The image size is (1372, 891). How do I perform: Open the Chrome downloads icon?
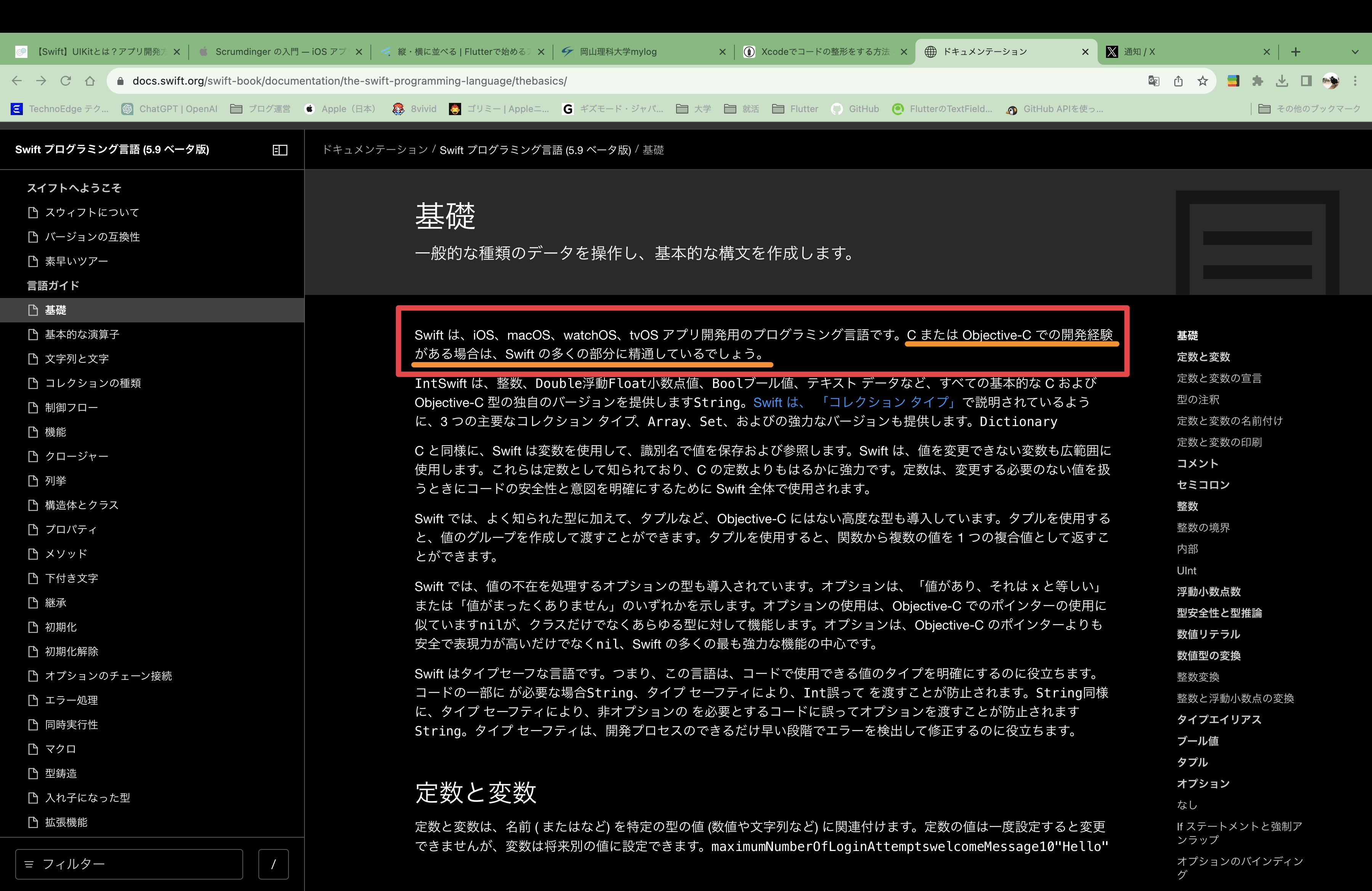[x=1282, y=81]
